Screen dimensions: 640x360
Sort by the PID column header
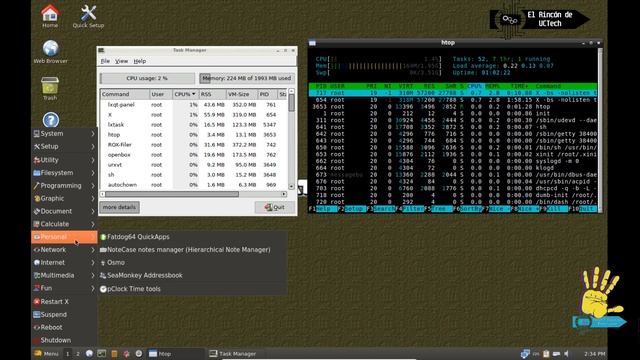click(267, 94)
